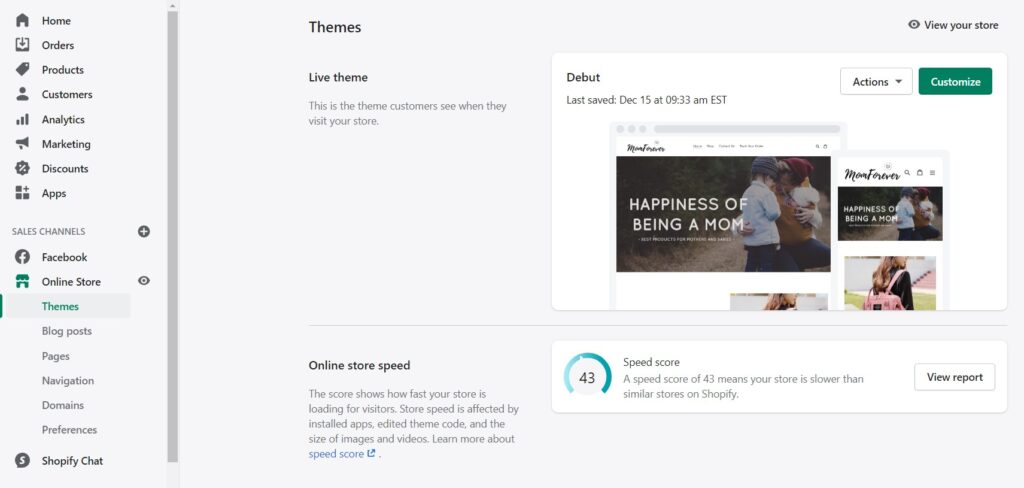Screen dimensions: 1024x488
Task: Open the Customers person icon
Action: (x=22, y=94)
